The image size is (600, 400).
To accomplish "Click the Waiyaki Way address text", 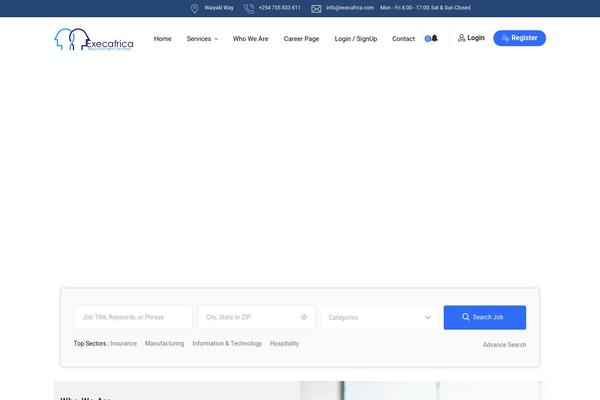I will [x=219, y=8].
